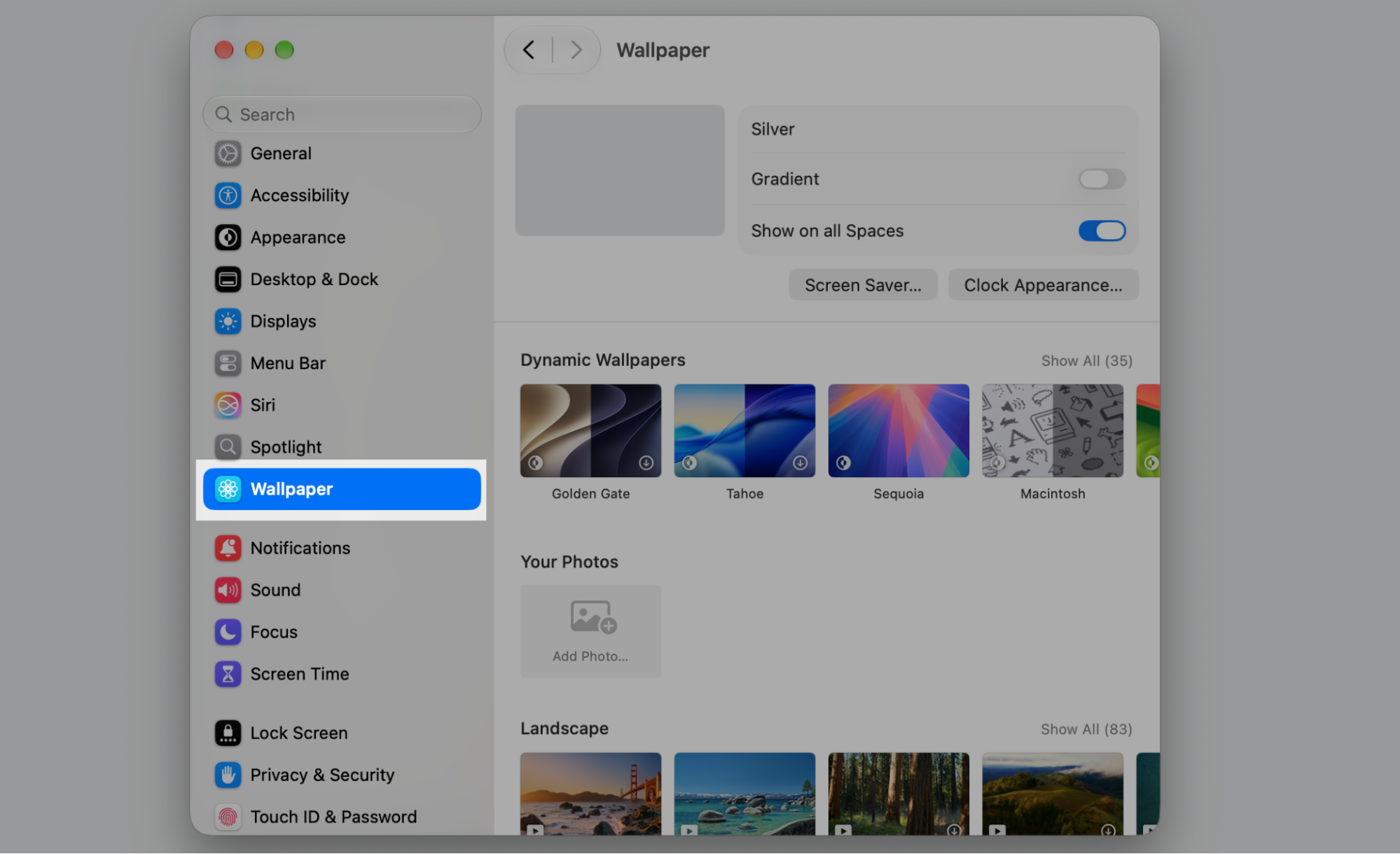Screen dimensions: 1400x854
Task: Open Menu Bar settings
Action: 341,364
